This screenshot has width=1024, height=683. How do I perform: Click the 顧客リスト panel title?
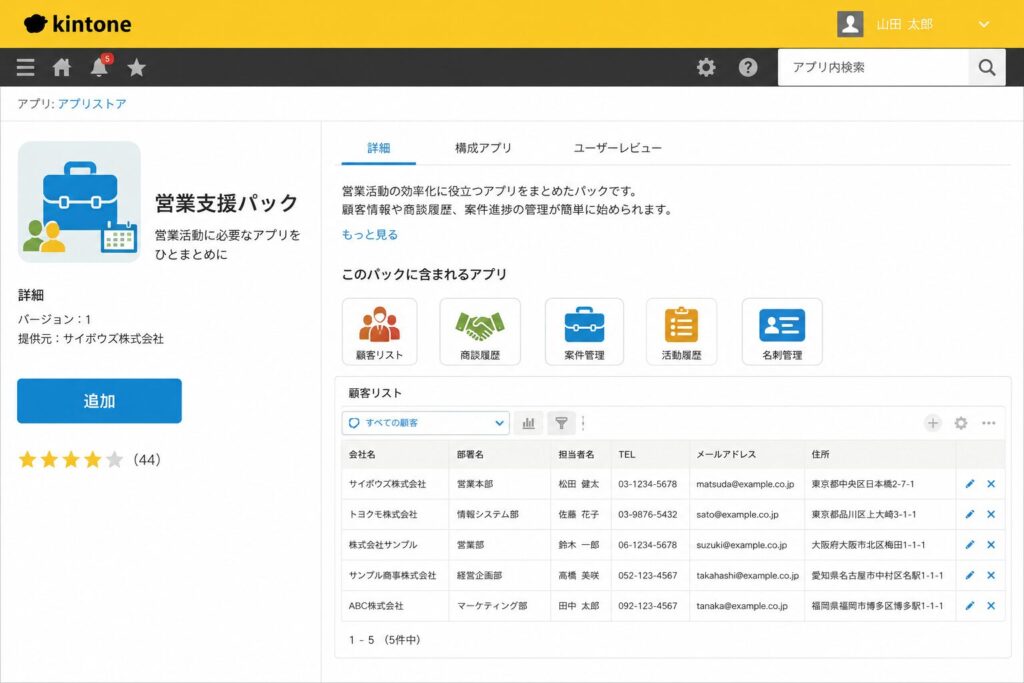tap(375, 393)
